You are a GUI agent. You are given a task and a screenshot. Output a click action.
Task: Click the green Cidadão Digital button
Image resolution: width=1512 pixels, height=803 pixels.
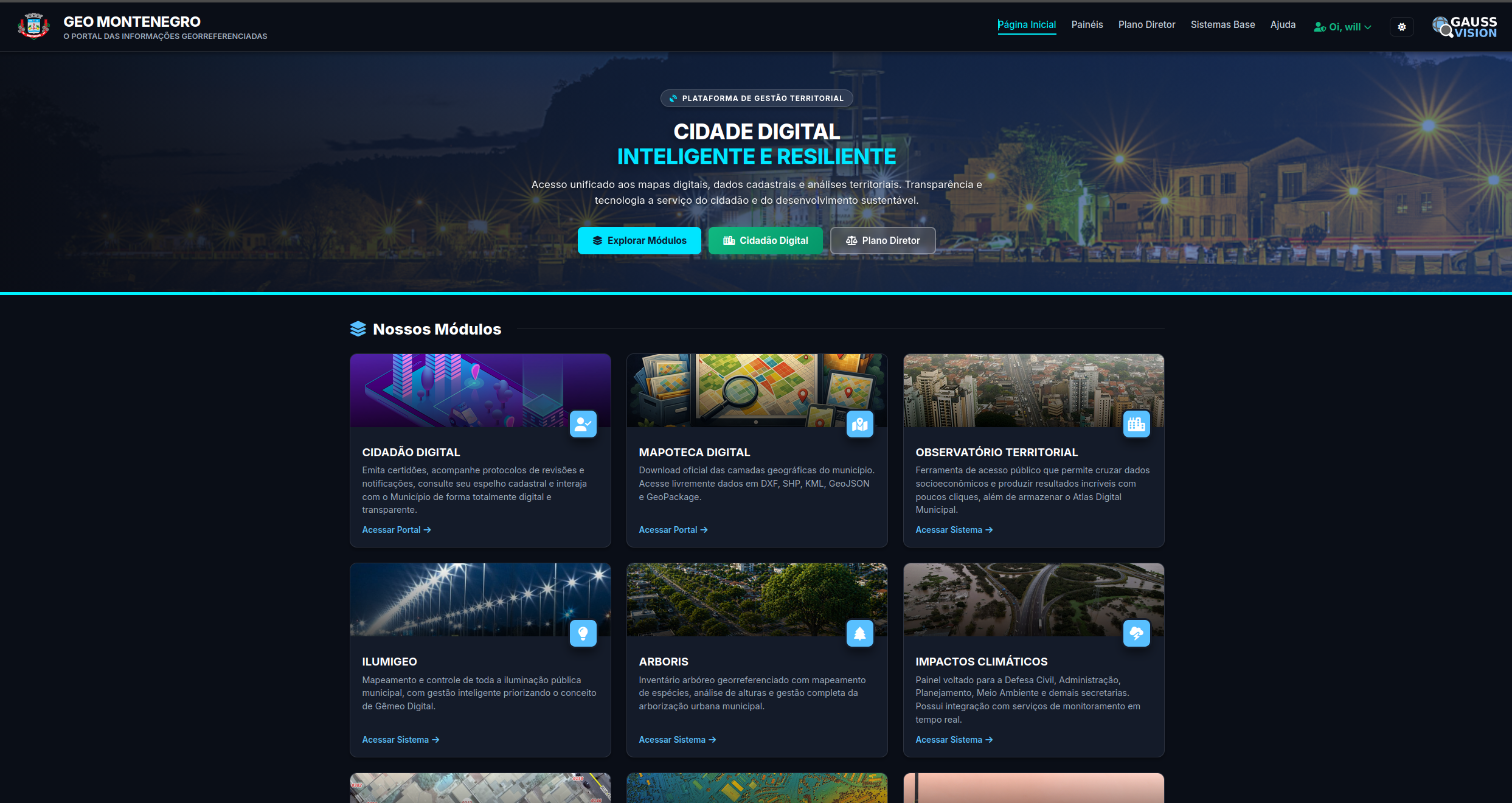[765, 240]
